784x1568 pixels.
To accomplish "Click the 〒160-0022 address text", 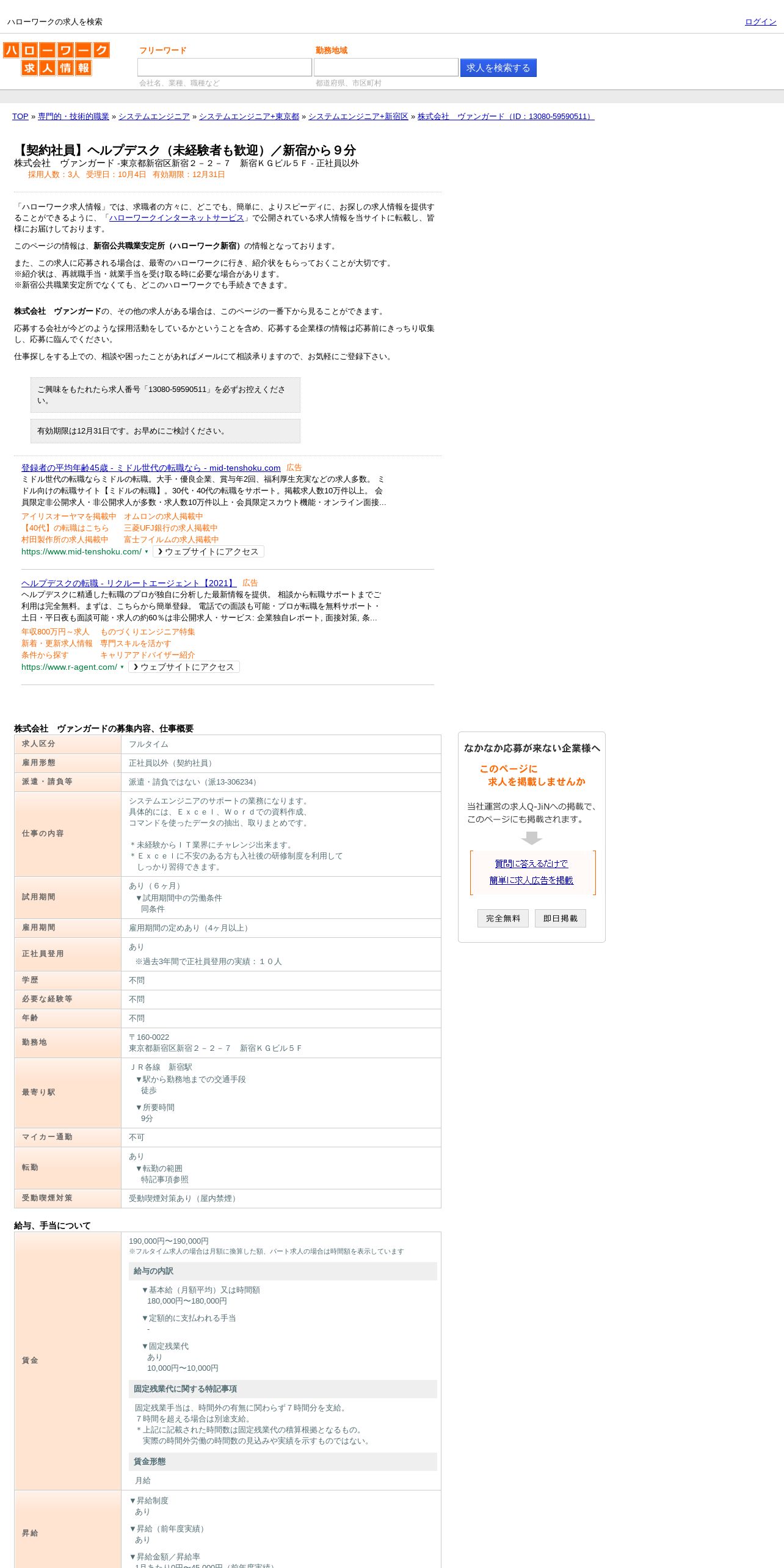I will 149,1037.
